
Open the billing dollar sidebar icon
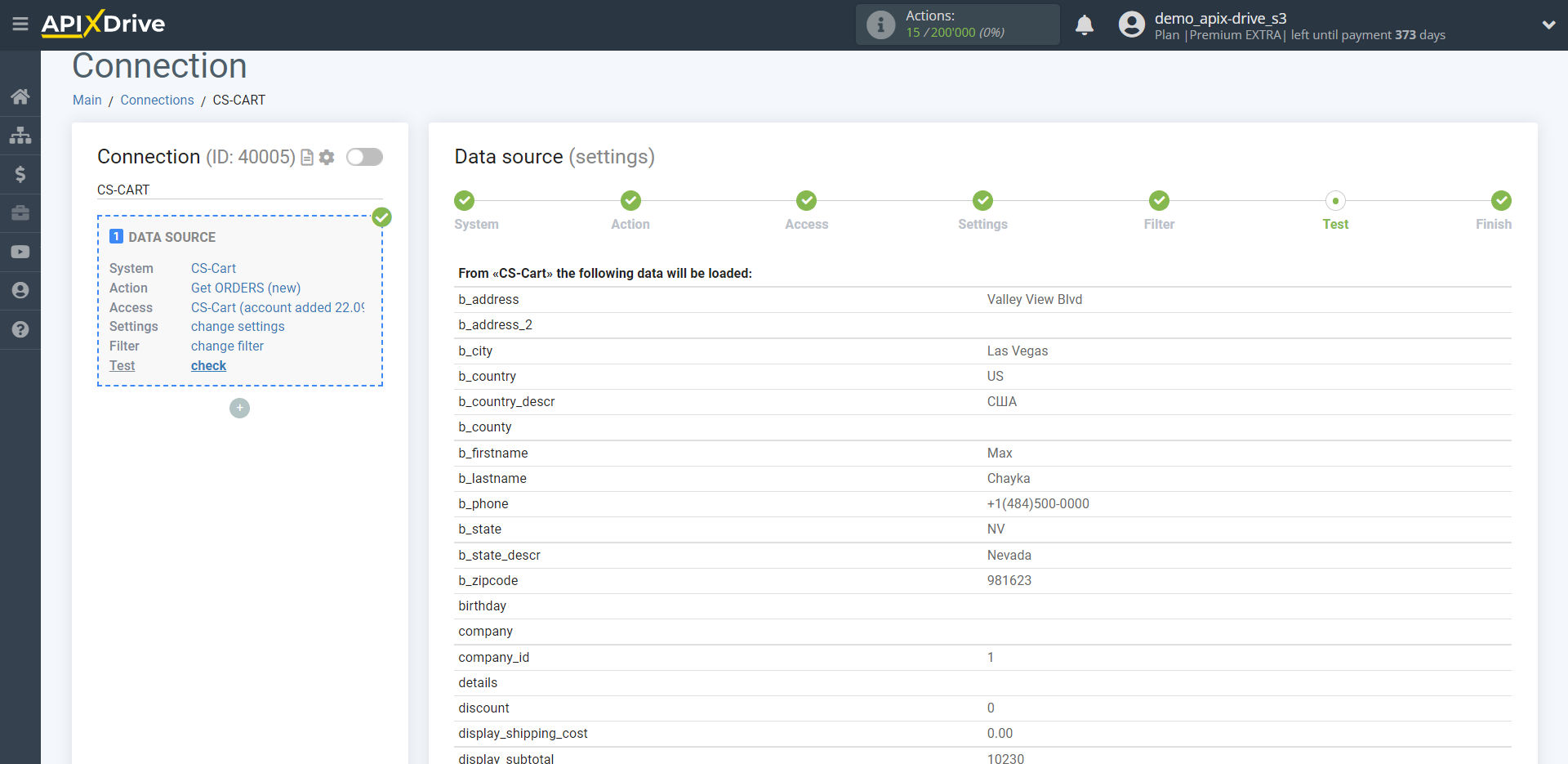(20, 174)
